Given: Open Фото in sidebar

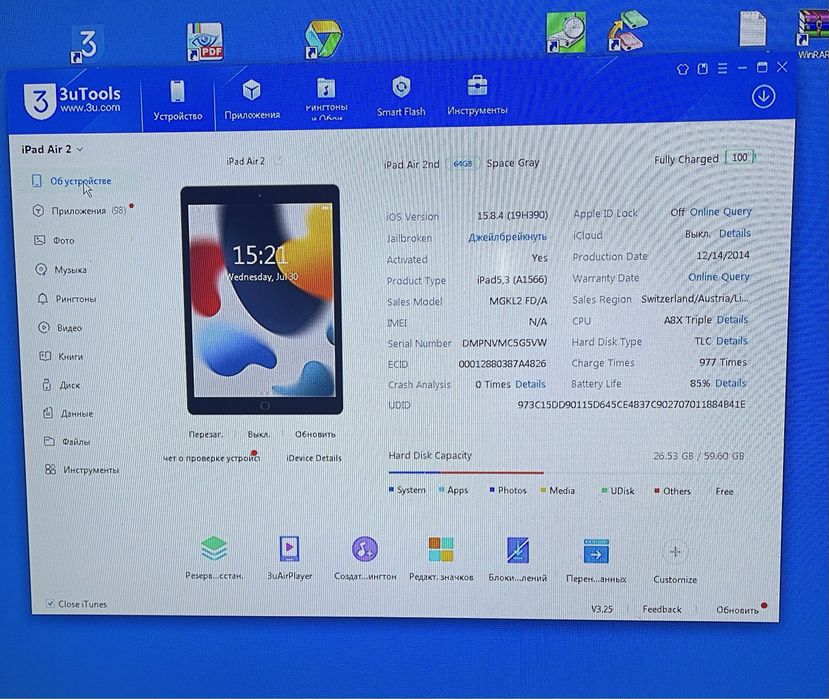Looking at the screenshot, I should coord(54,241).
